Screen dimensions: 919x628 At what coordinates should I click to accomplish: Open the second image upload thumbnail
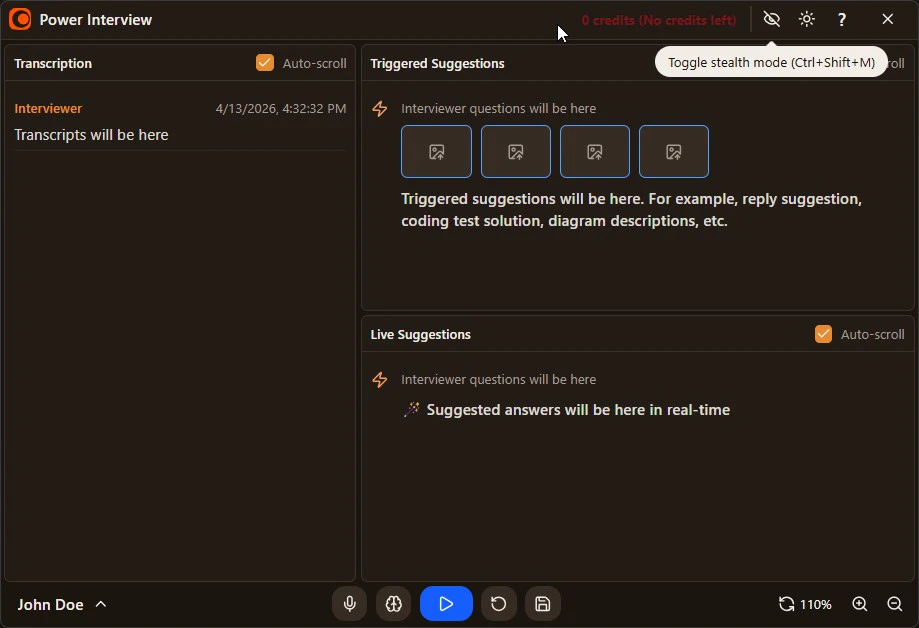(x=516, y=151)
